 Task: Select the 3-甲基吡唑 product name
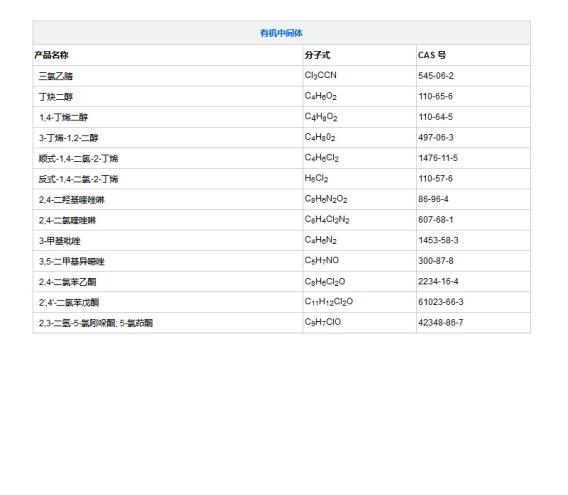tap(60, 241)
